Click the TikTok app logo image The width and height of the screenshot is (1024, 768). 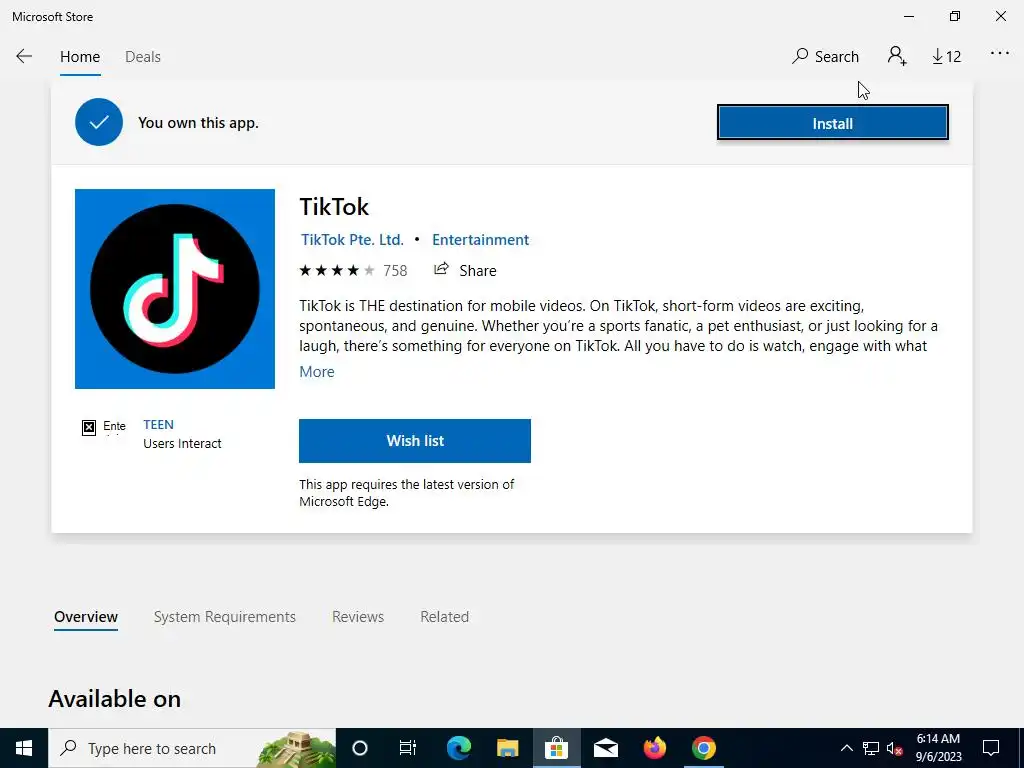click(175, 289)
